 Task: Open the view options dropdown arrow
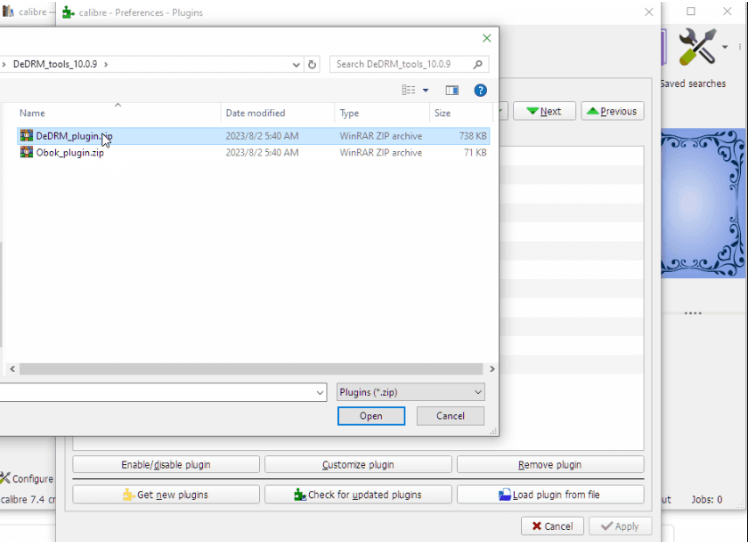click(x=426, y=90)
